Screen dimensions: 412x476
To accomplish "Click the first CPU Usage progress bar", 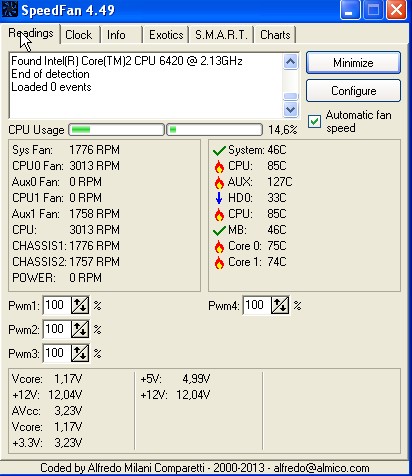I will tap(116, 130).
